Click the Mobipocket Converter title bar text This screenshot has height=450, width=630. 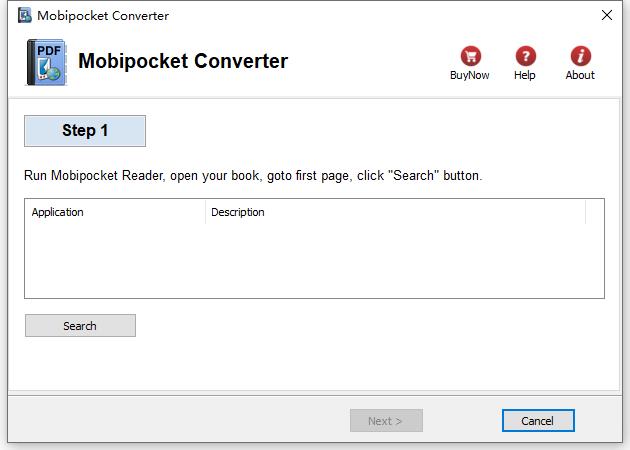(x=103, y=16)
